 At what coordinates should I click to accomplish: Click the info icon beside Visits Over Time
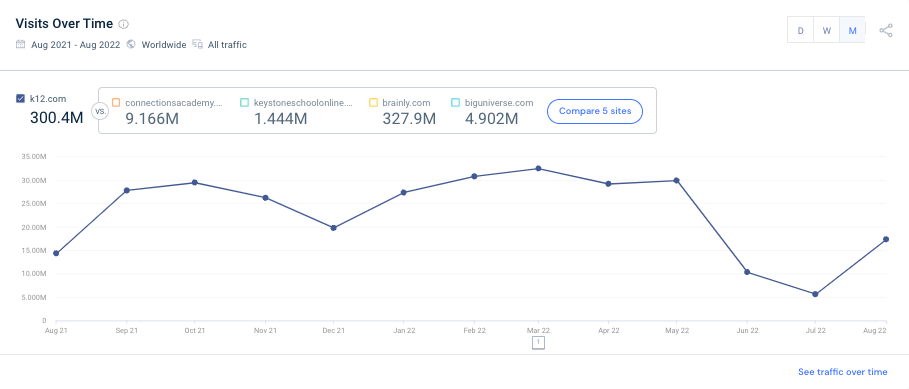click(123, 24)
